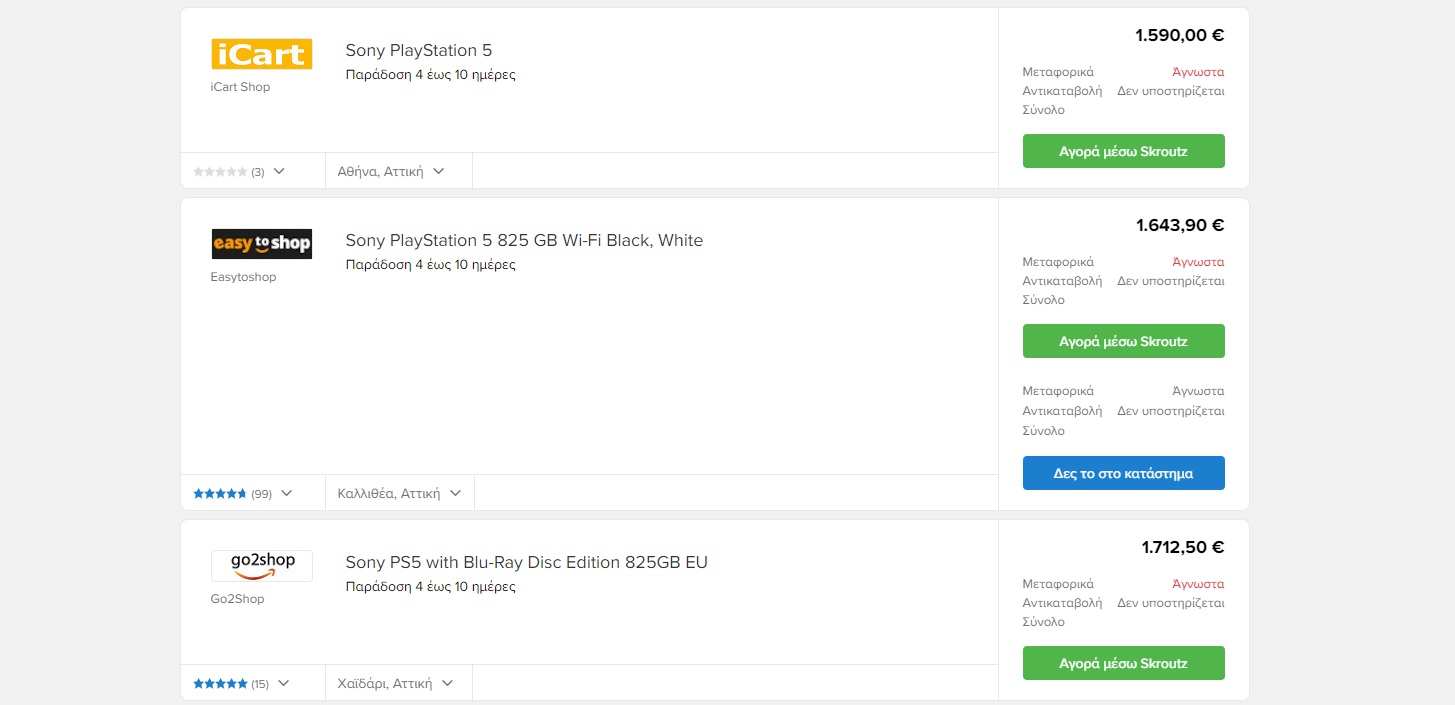This screenshot has height=705, width=1455.
Task: Open location dropdown Αθήνα, Αττική
Action: 391,171
